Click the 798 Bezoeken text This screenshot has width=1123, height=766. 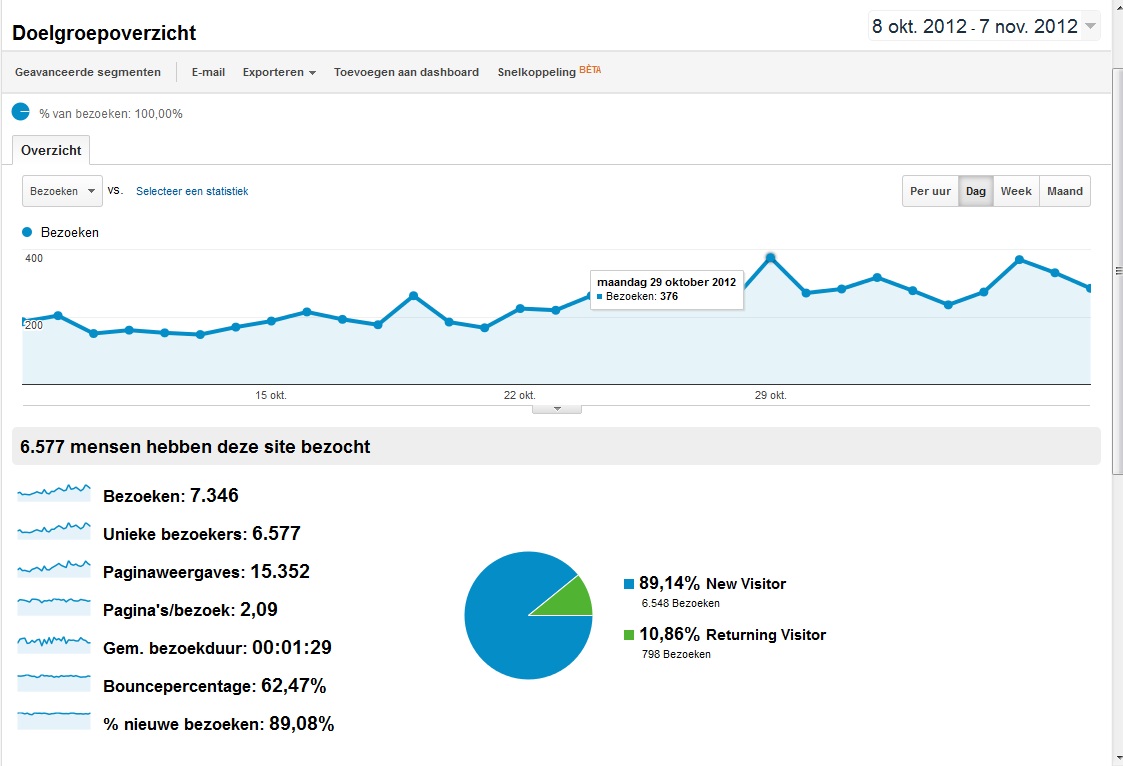[x=676, y=654]
